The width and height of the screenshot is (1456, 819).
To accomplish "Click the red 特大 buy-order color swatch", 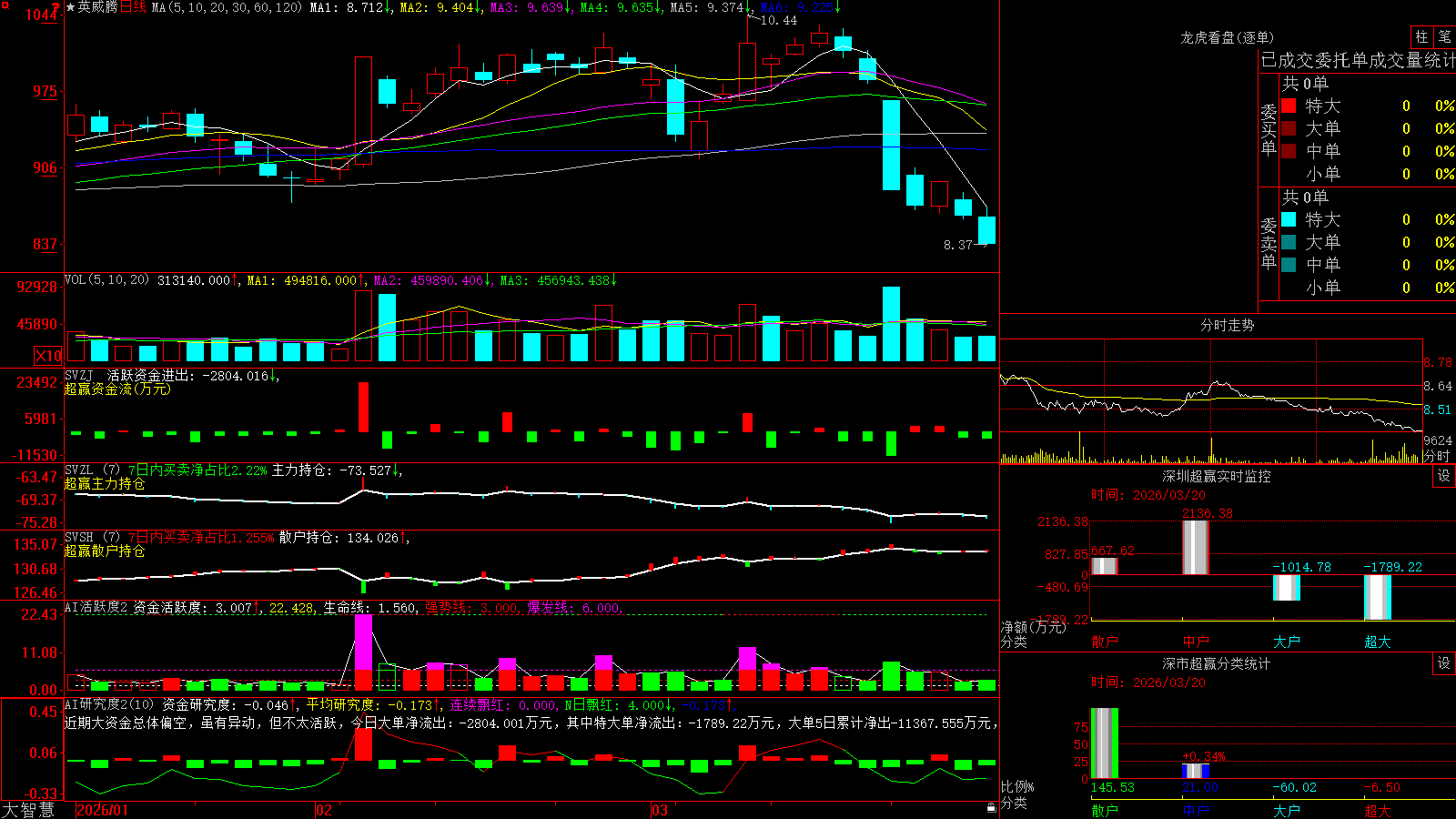I will pos(1289,106).
